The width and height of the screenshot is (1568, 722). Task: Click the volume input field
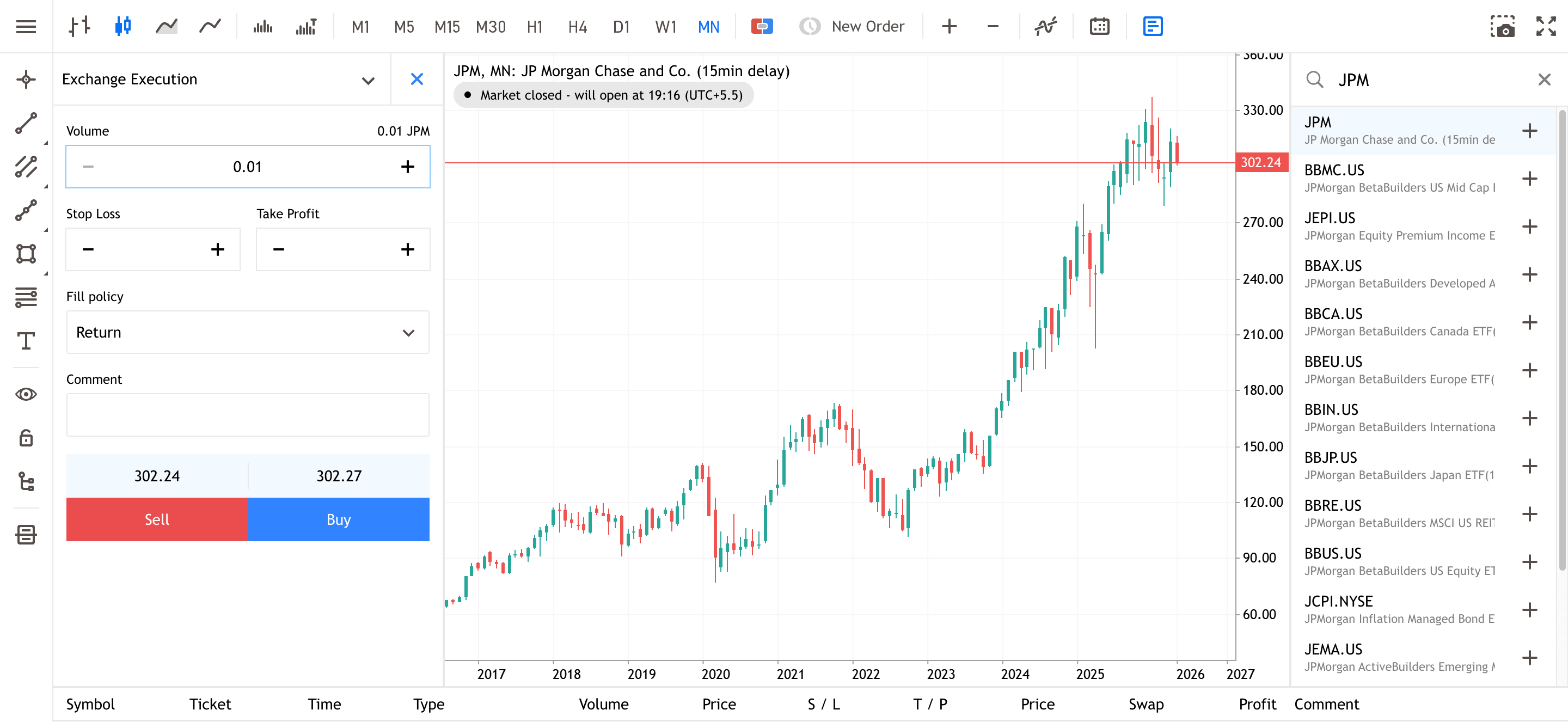click(248, 166)
